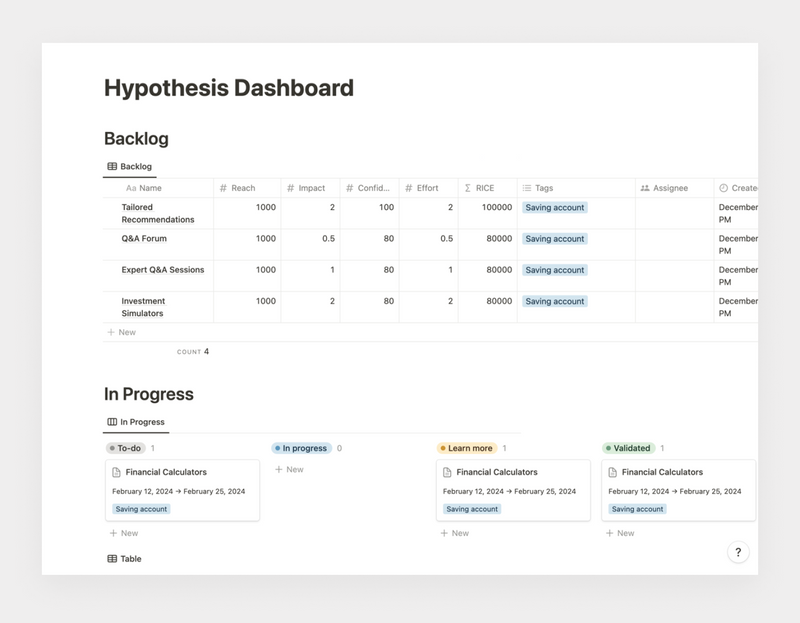Click Saving account tag in Investment Simulators row
This screenshot has height=623, width=800.
click(555, 302)
